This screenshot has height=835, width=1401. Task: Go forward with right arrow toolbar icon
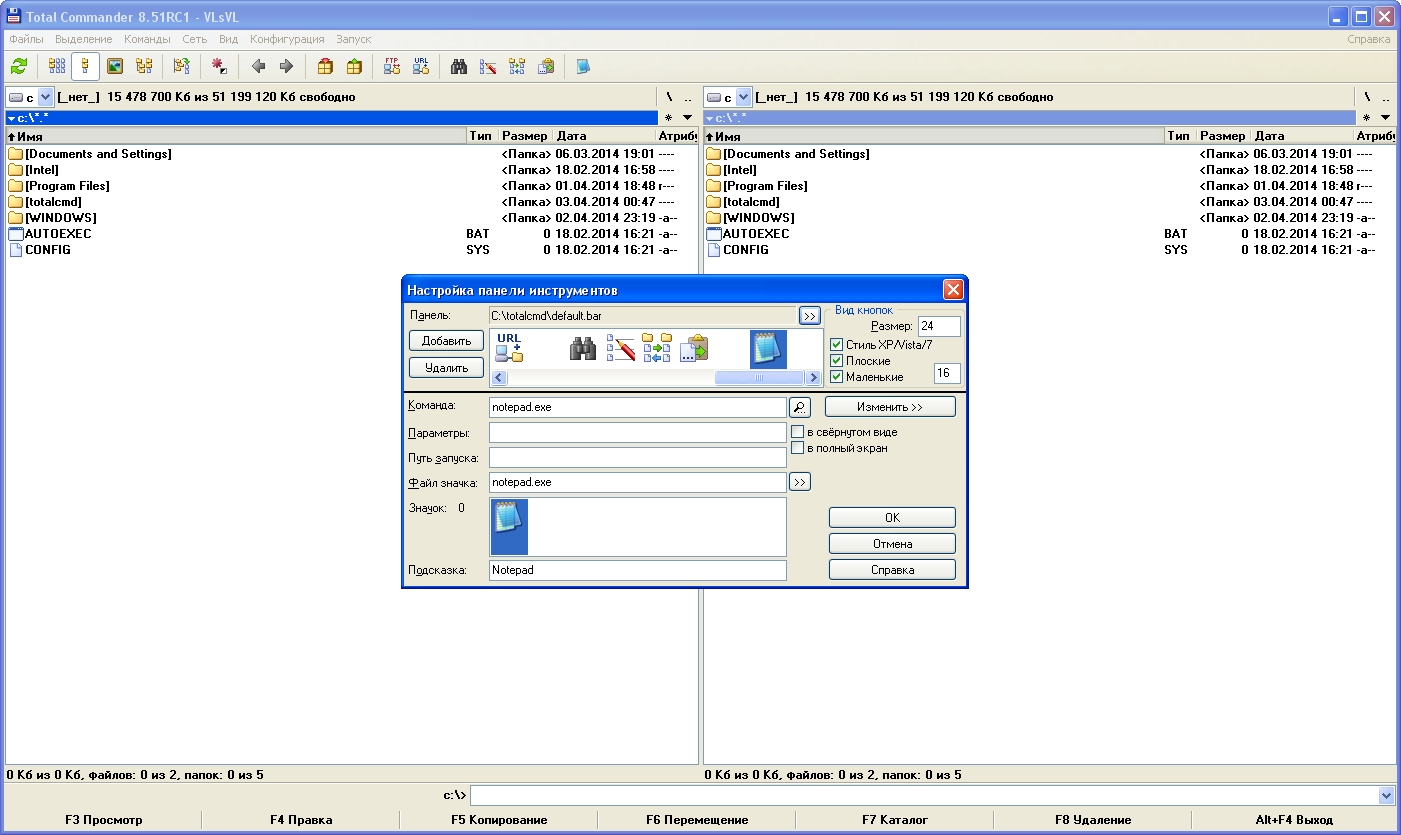286,67
